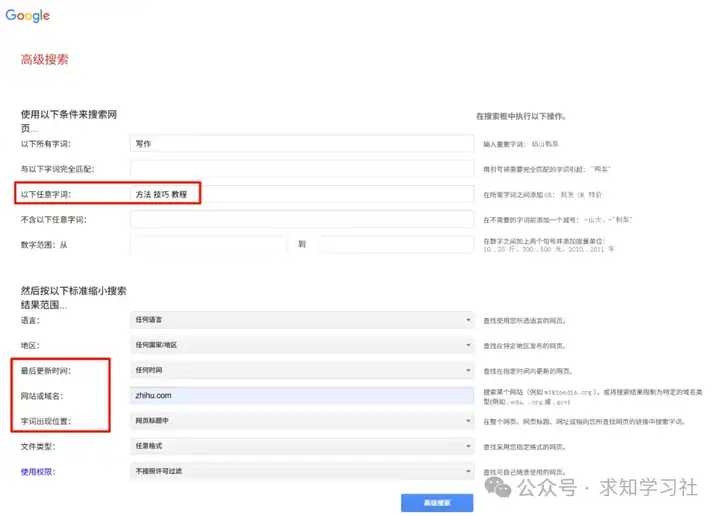Click the hint '在所需字词之间添加 OR'
720x516 pixels.
coord(542,195)
